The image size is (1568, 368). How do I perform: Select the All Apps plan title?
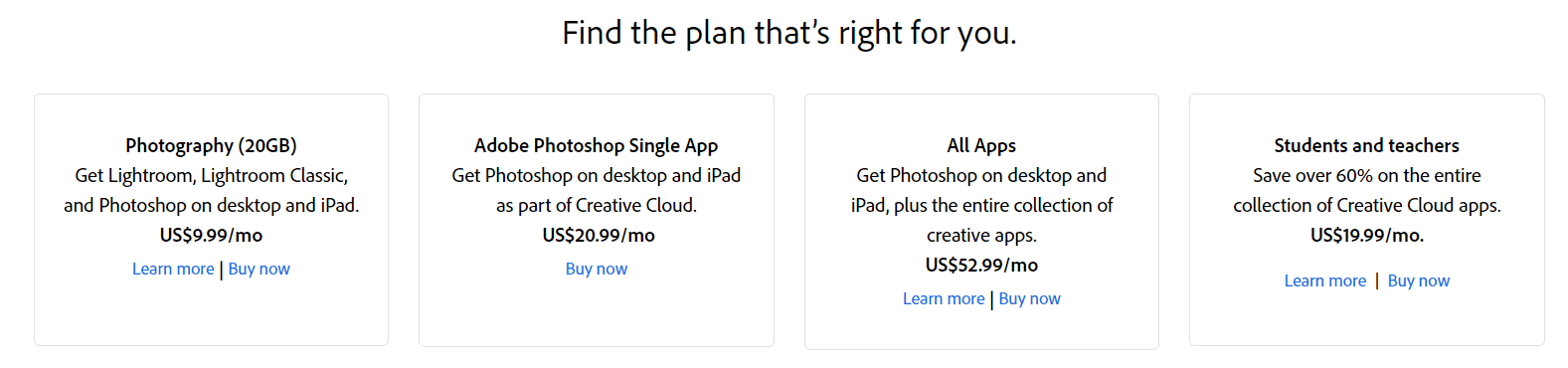pyautogui.click(x=981, y=145)
